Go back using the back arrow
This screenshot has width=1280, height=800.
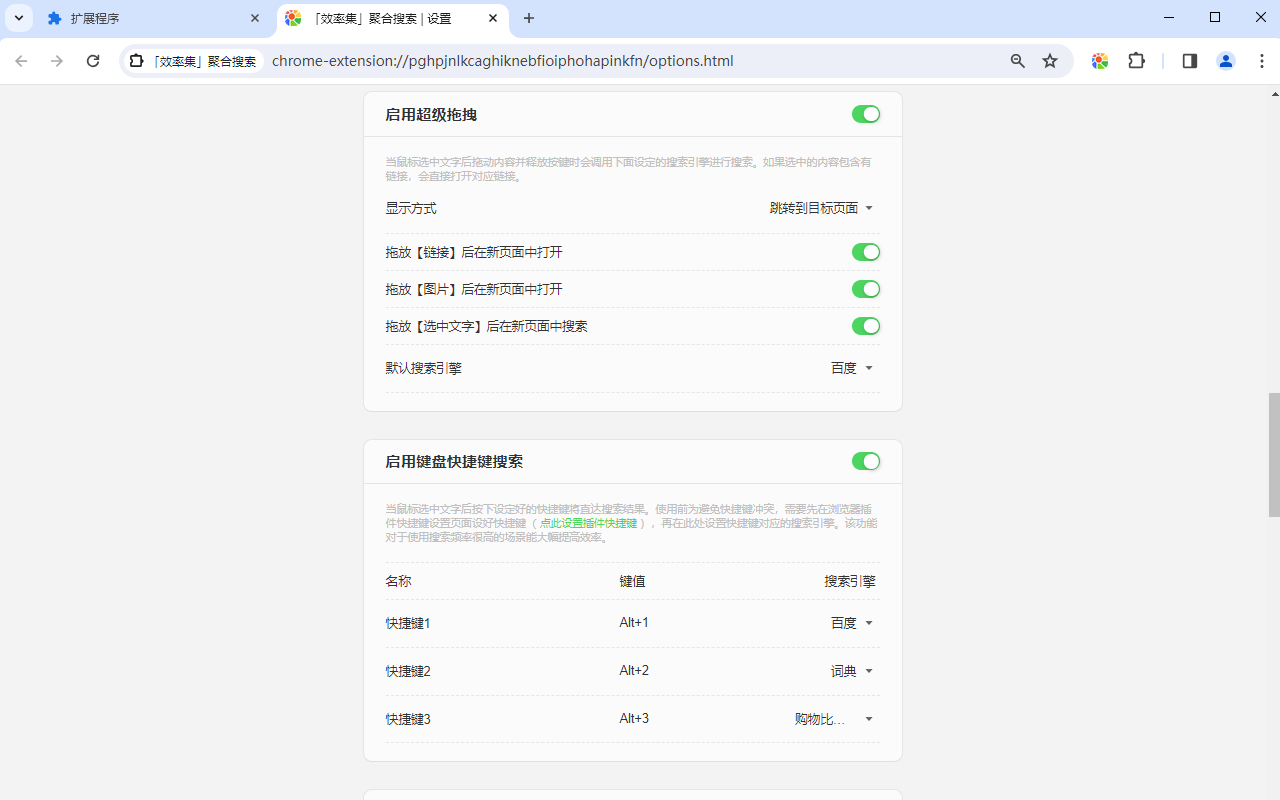pyautogui.click(x=21, y=61)
